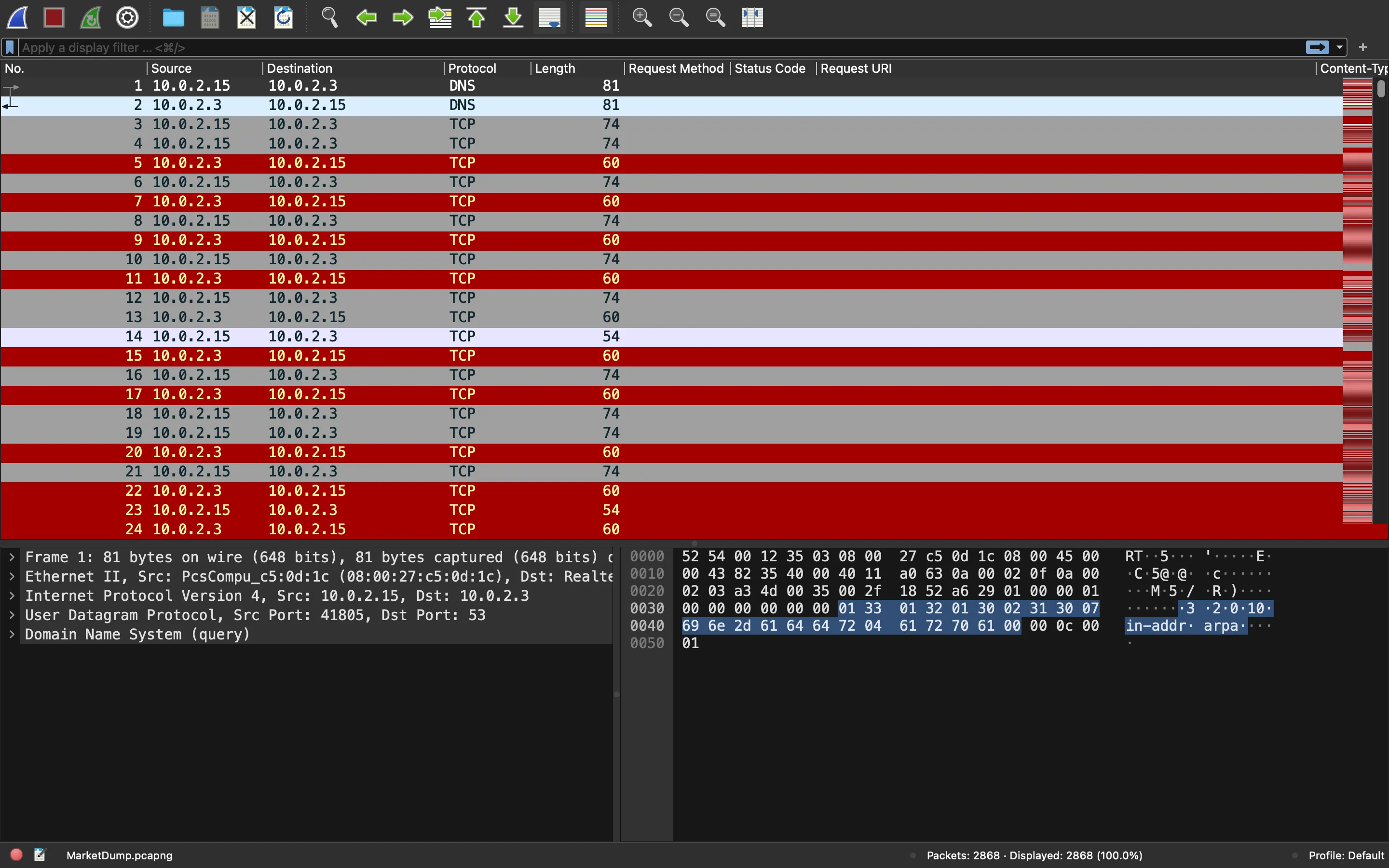Open capture options gear icon
The image size is (1389, 868).
coord(127,17)
